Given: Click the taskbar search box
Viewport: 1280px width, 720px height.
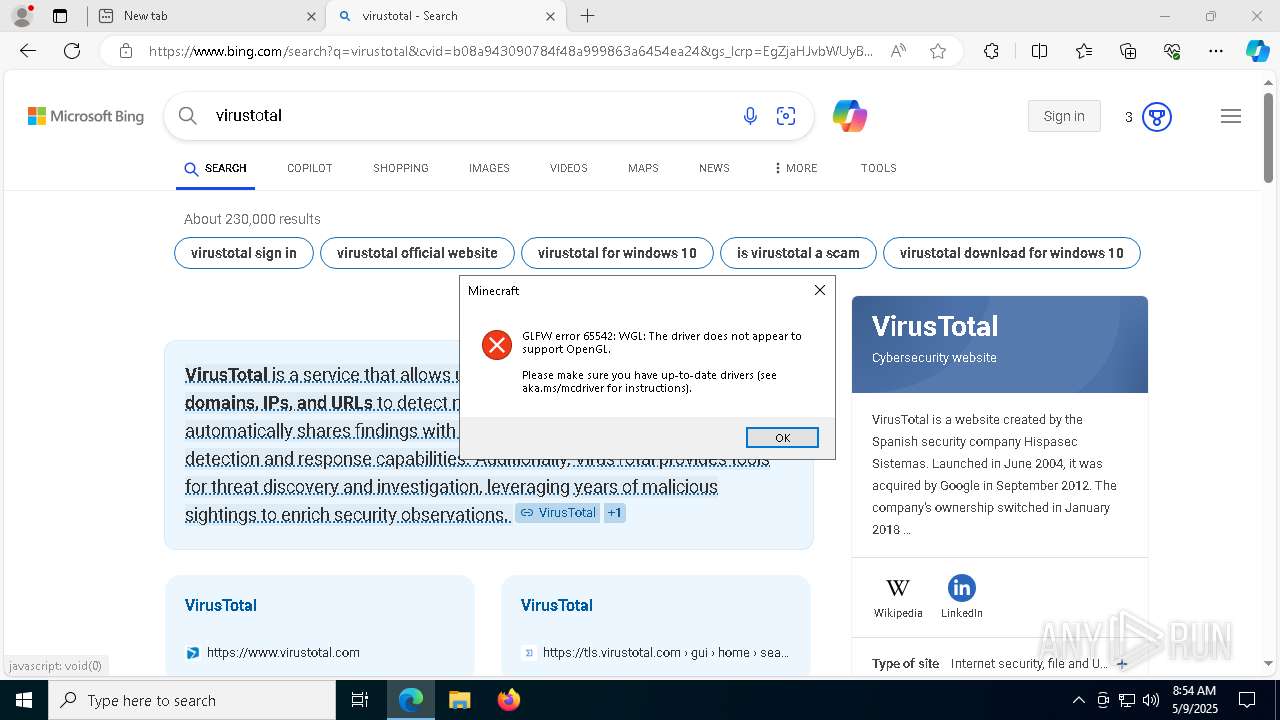Looking at the screenshot, I should pos(192,700).
